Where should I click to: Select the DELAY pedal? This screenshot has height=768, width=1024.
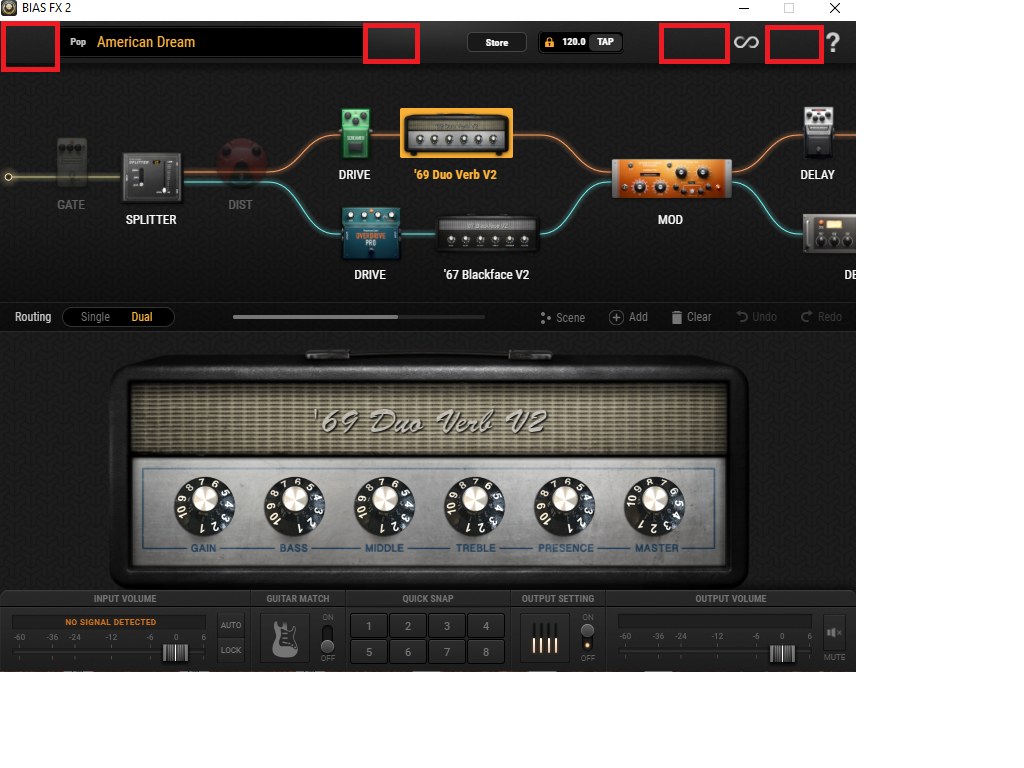tap(818, 133)
